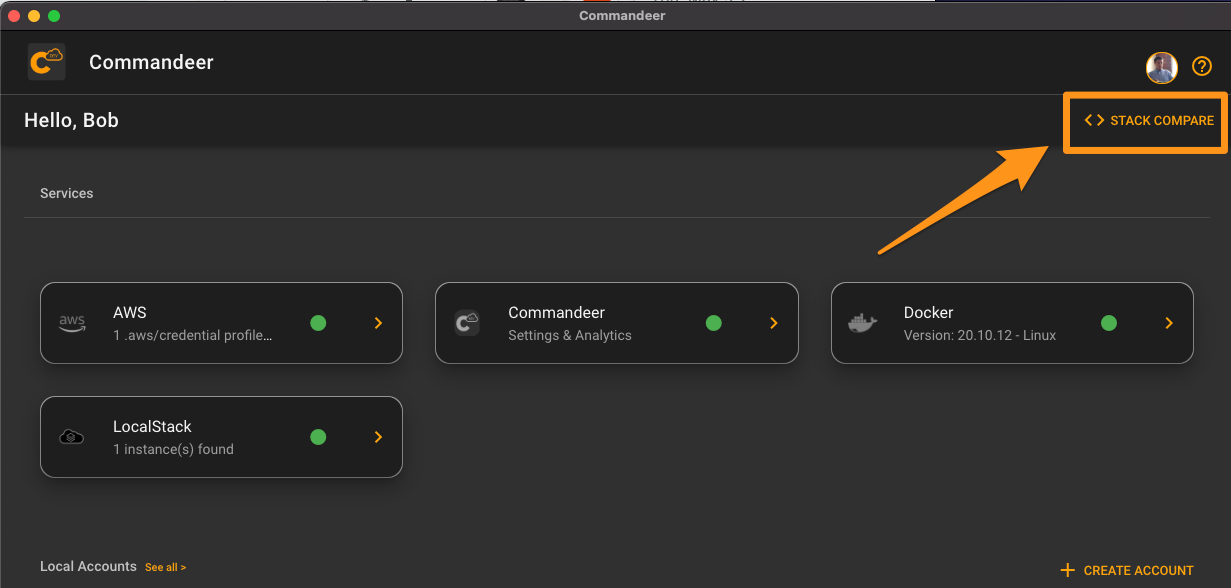Open the LocalStack service title
Image resolution: width=1231 pixels, height=588 pixels.
coord(152,426)
